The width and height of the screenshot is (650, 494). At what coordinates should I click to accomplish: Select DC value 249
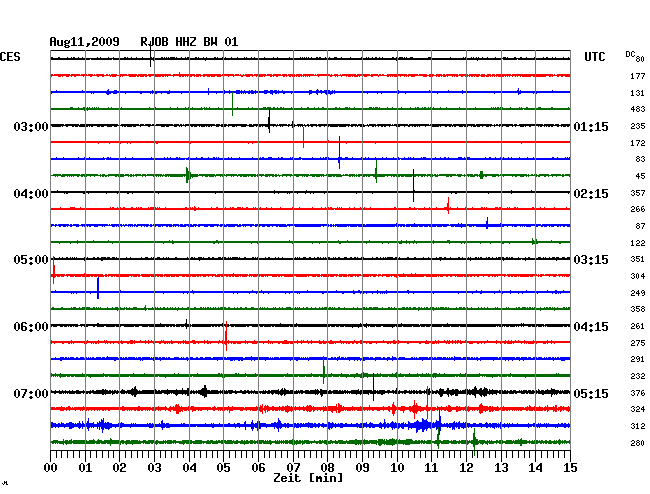click(x=638, y=293)
